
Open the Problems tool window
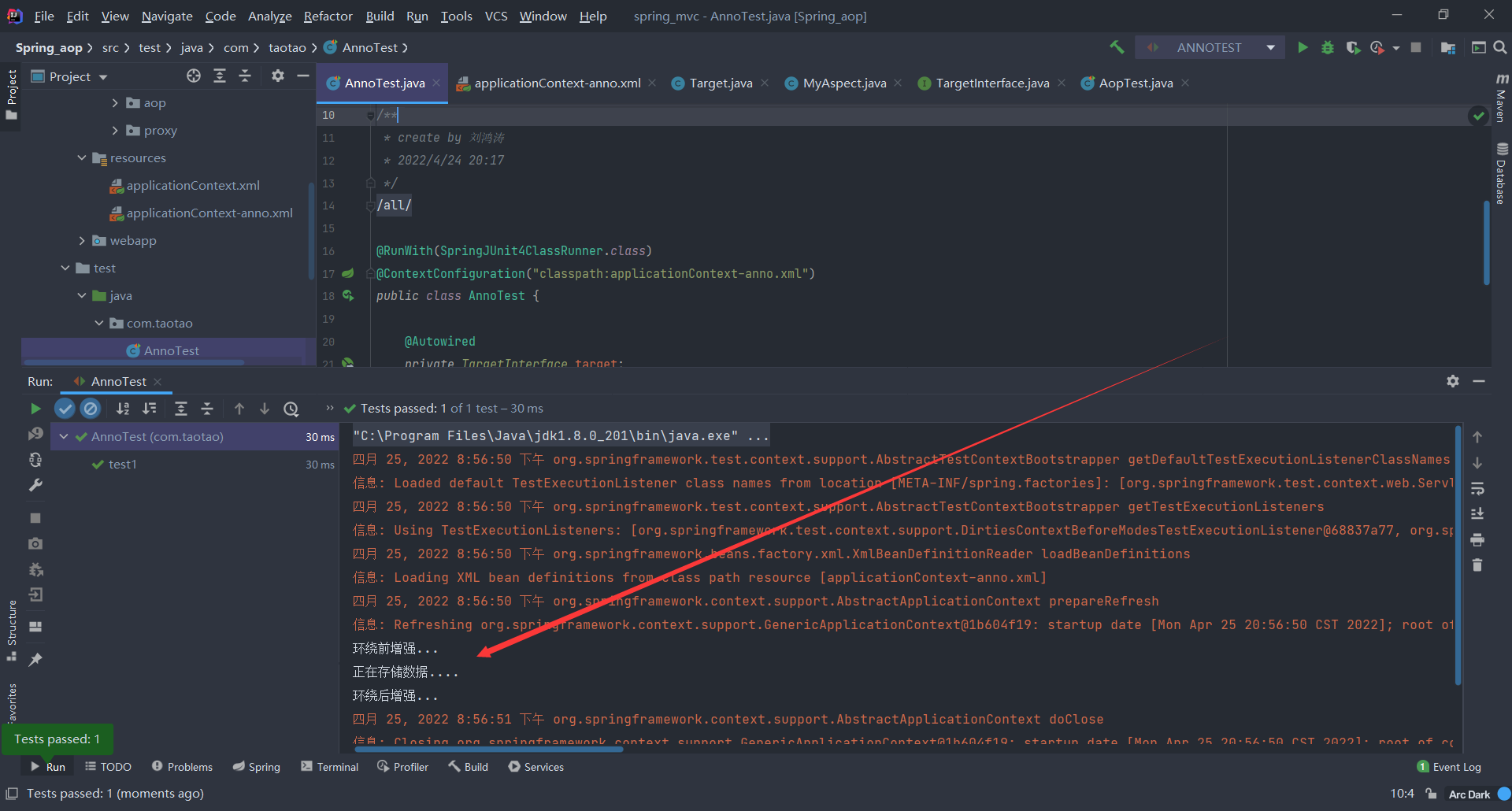[182, 767]
